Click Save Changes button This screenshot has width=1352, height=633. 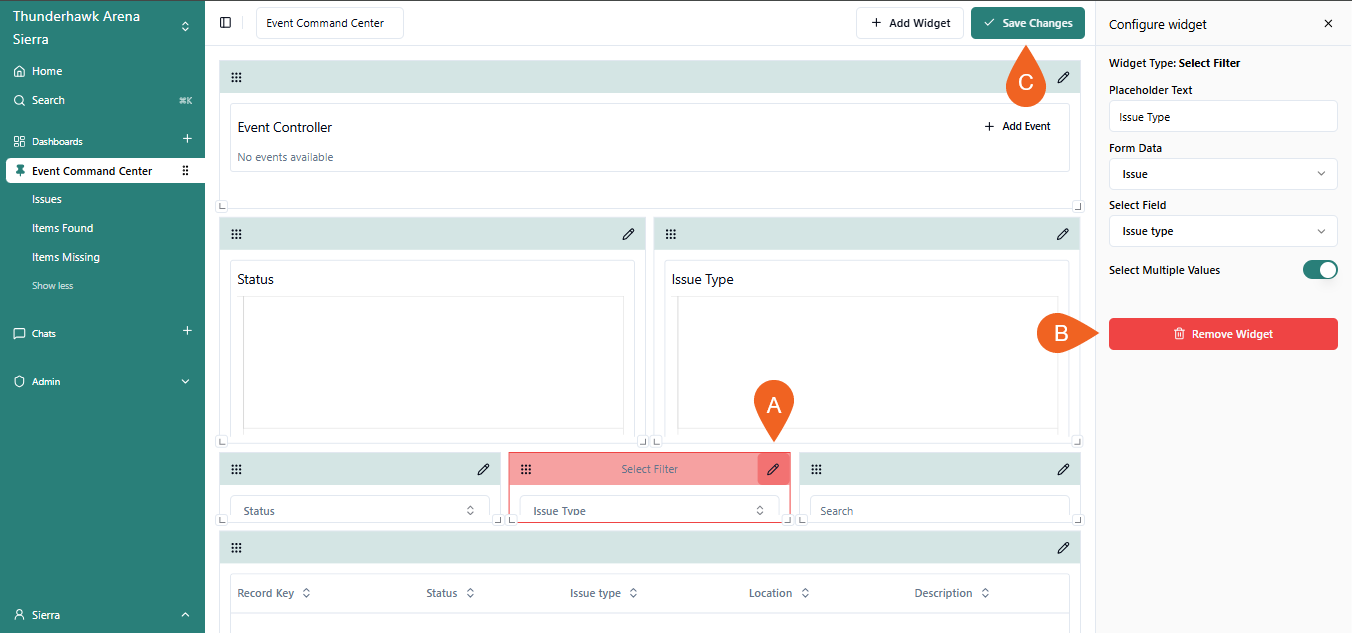1027,23
